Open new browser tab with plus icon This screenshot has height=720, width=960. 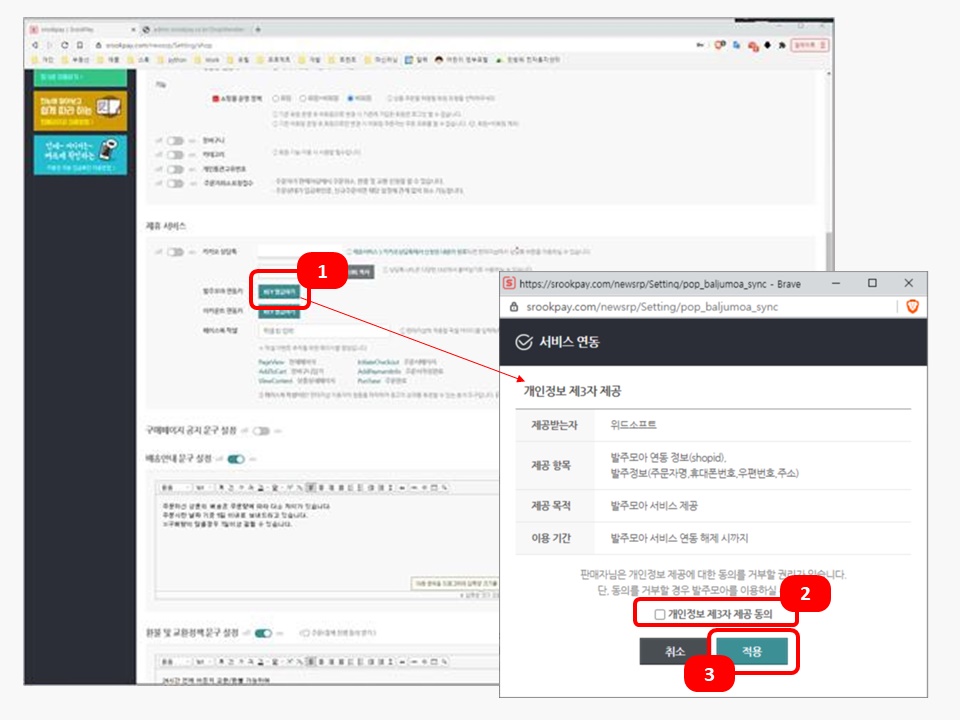tap(259, 30)
